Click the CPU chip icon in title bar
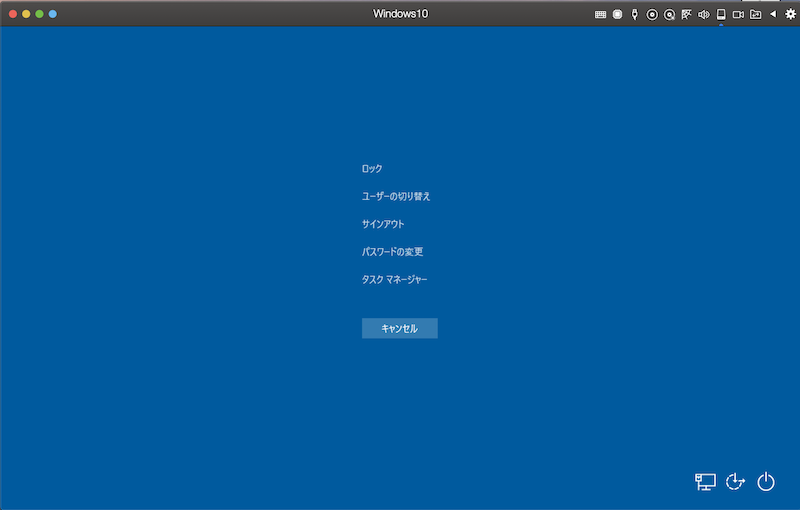800x510 pixels. point(617,14)
